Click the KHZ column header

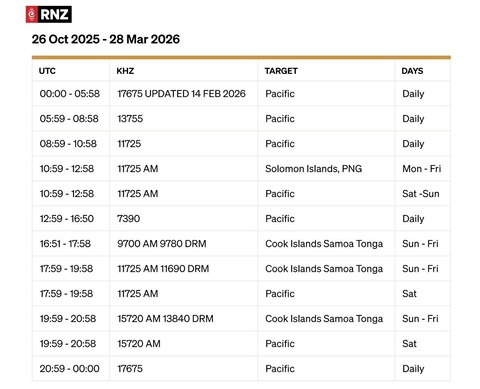click(125, 71)
